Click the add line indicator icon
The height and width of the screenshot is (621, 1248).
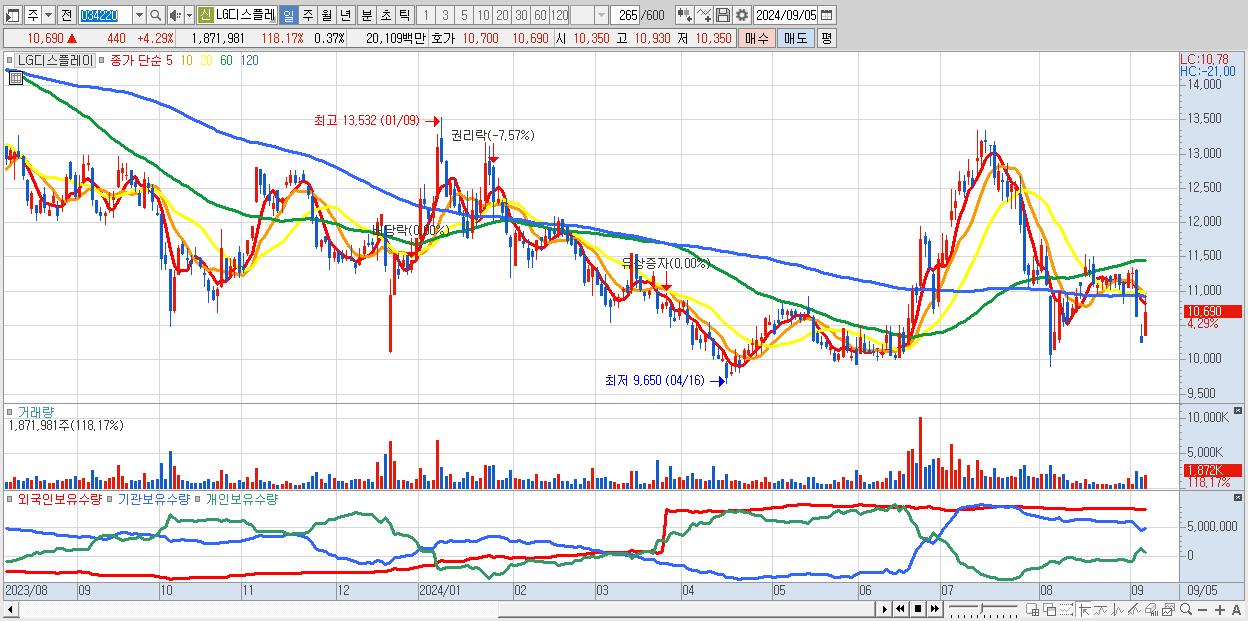click(x=704, y=15)
